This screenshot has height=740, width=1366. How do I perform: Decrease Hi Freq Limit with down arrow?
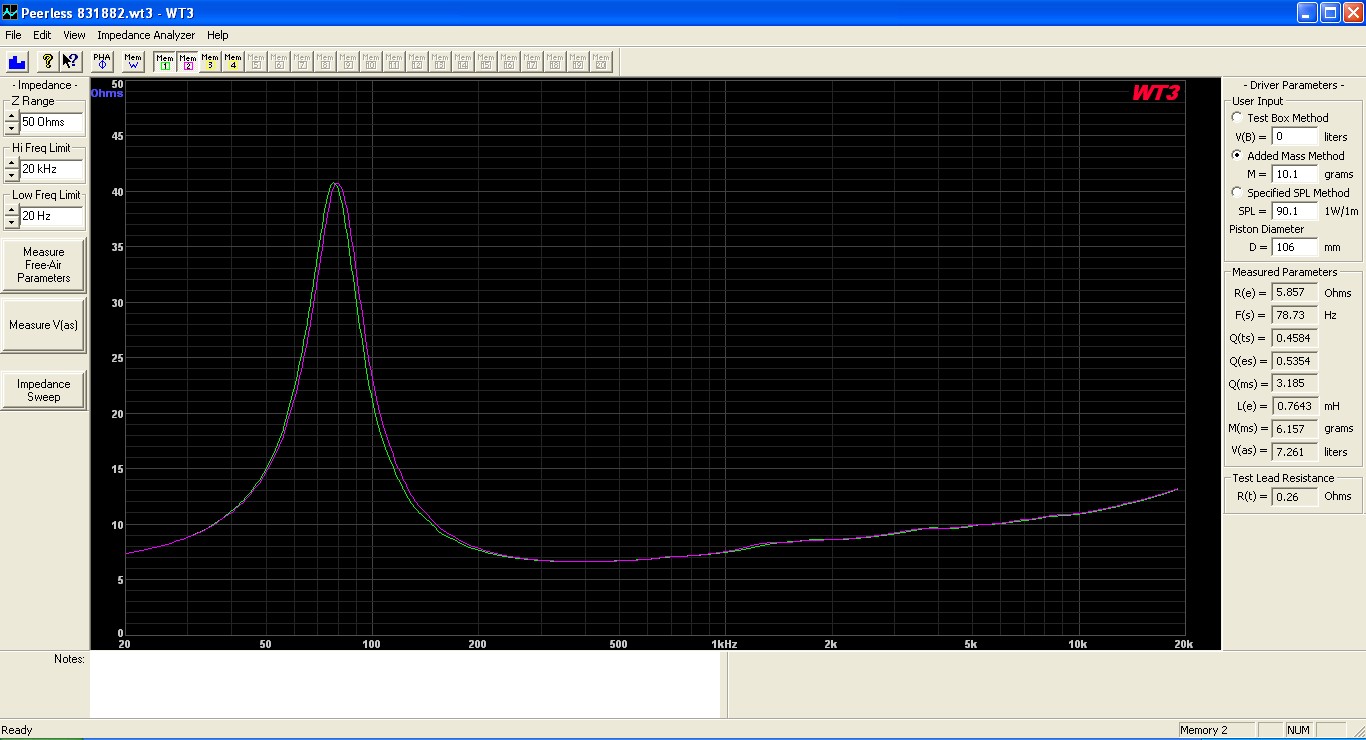[x=11, y=175]
